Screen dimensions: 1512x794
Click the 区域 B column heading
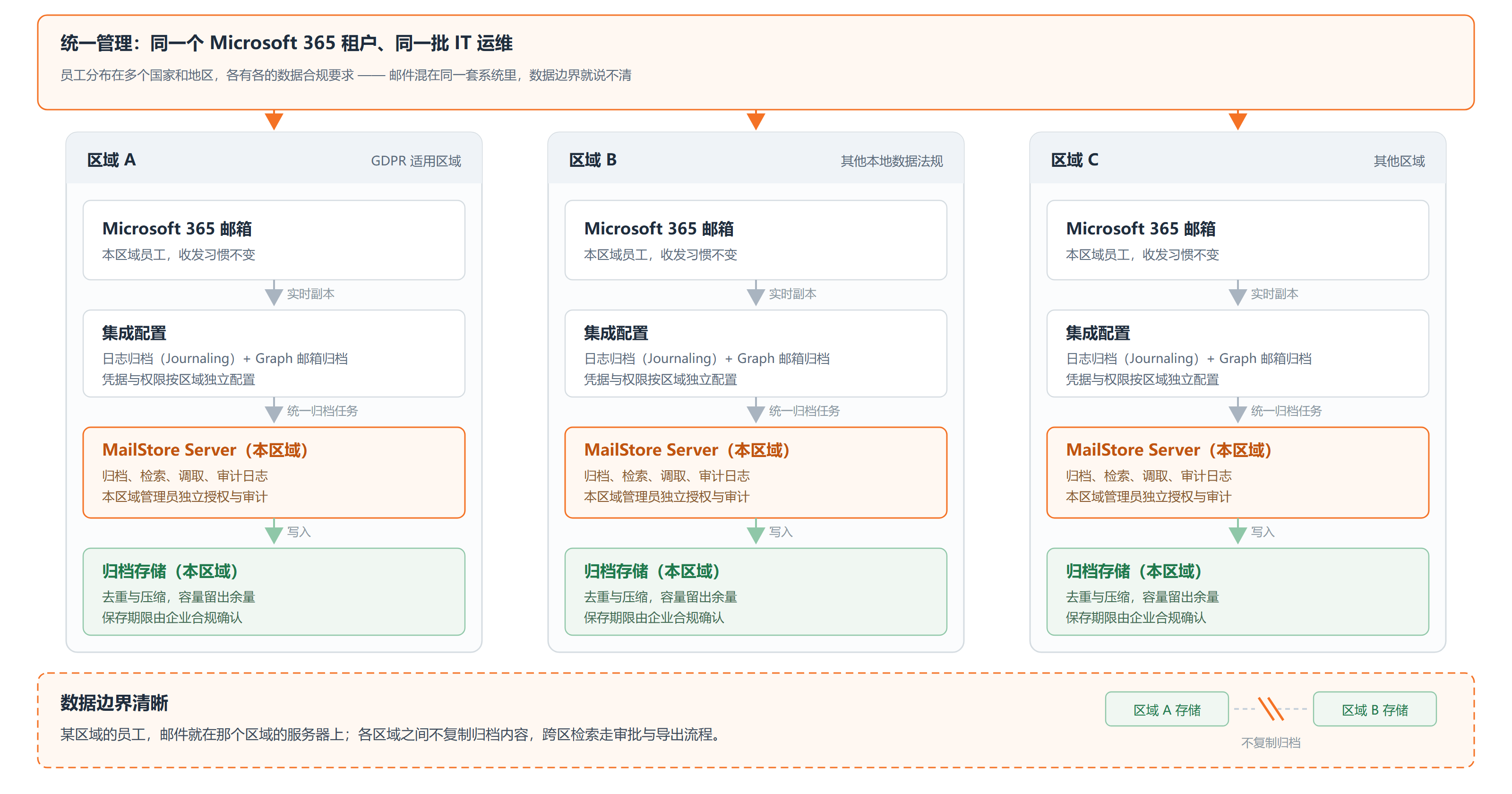[x=593, y=160]
